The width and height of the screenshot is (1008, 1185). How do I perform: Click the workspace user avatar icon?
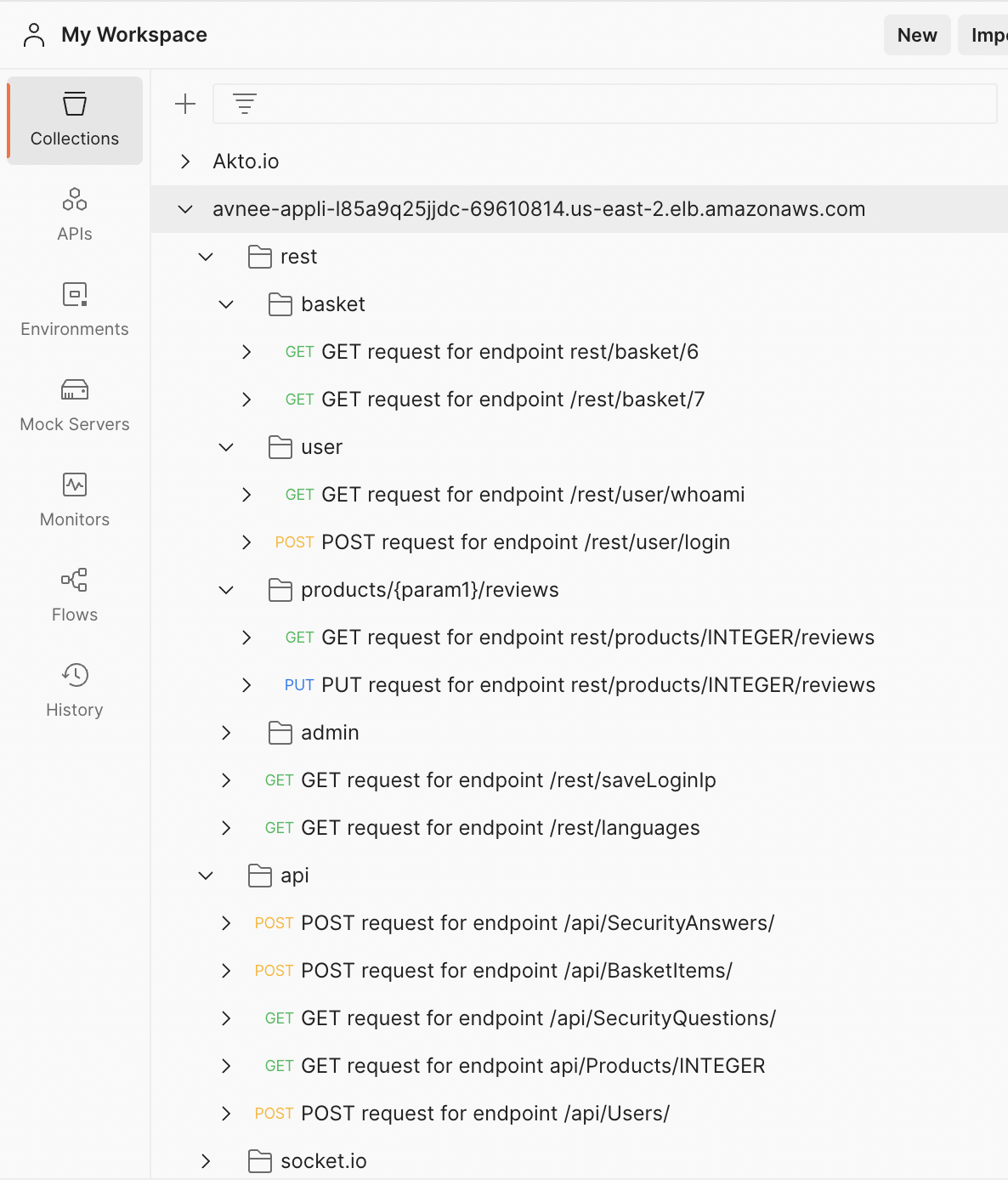pos(34,35)
